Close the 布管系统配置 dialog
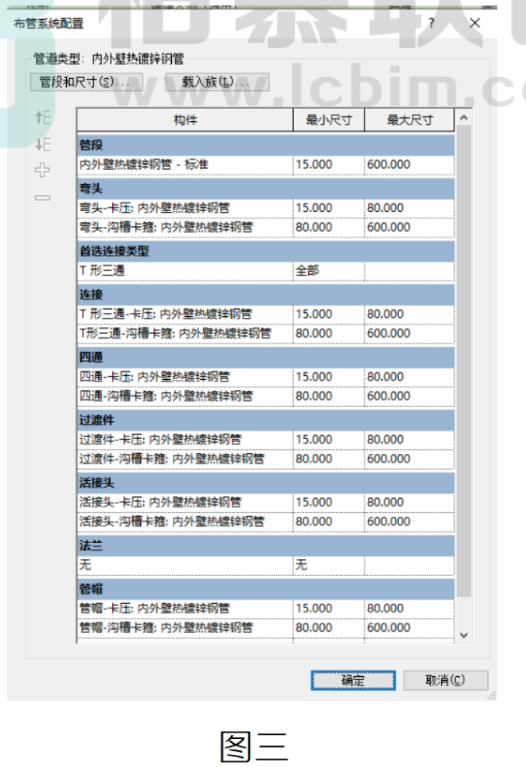526x767 pixels. (475, 23)
